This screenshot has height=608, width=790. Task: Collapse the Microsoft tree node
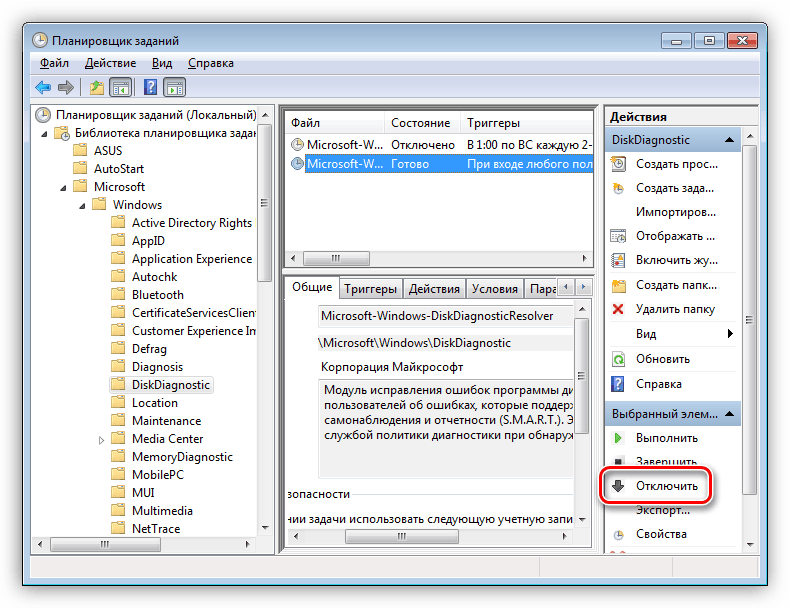(x=63, y=188)
